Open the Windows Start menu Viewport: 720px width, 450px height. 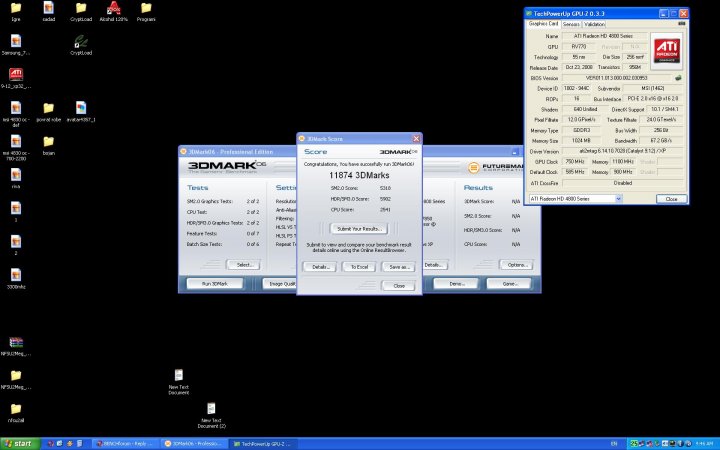[x=21, y=444]
